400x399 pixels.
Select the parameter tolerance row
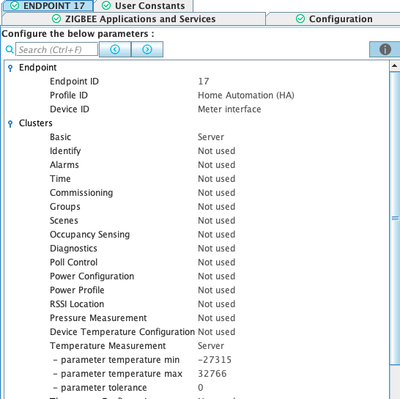(100, 388)
